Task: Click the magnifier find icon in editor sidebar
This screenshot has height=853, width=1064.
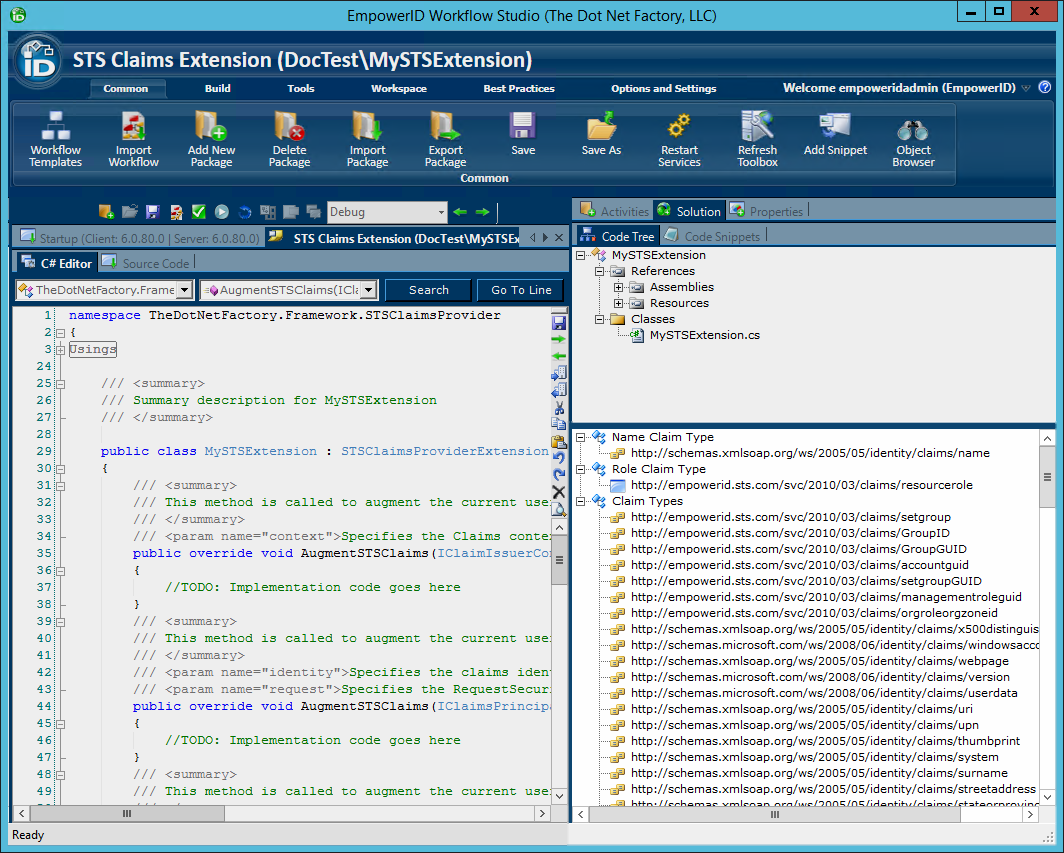Action: tap(559, 509)
